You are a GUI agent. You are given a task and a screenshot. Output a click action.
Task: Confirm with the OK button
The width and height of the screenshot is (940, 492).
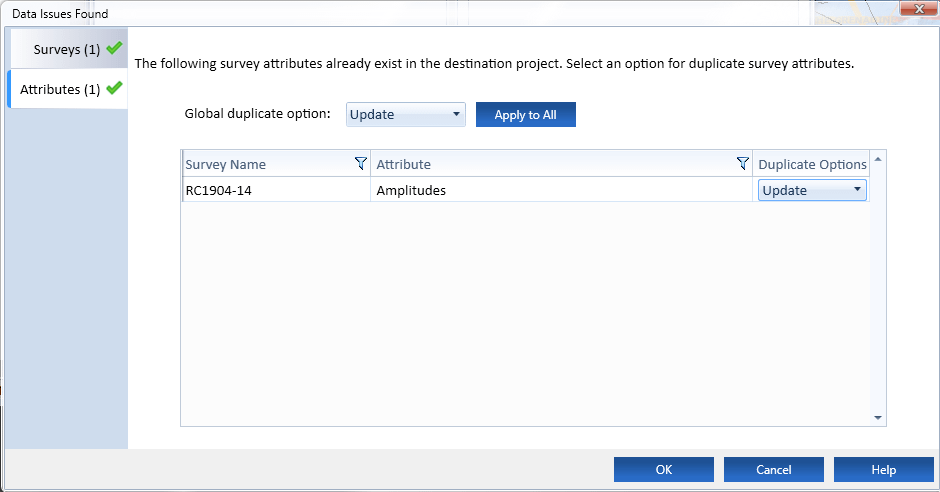point(663,470)
